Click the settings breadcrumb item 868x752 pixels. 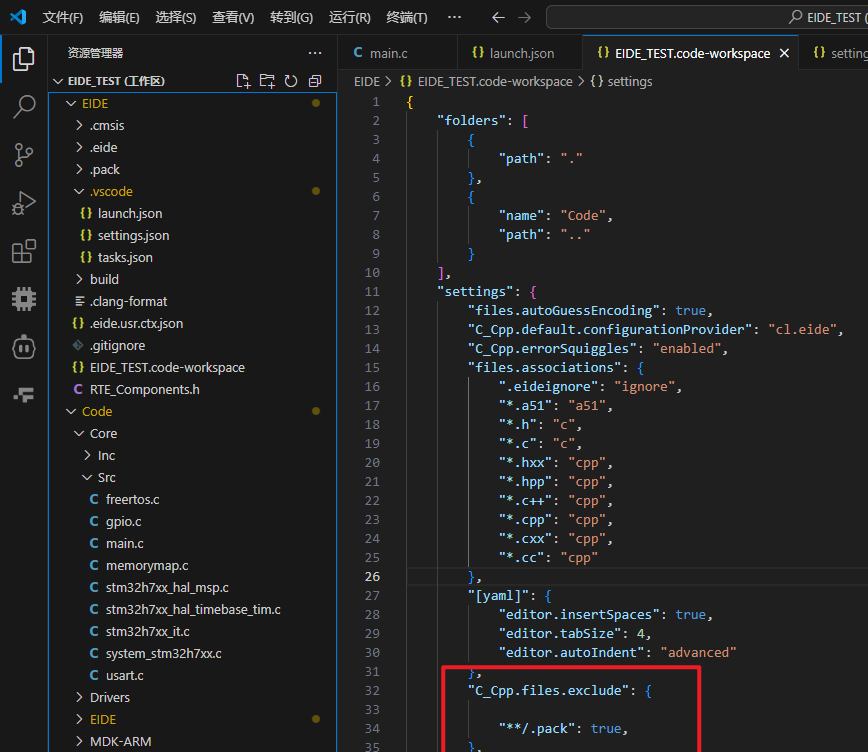click(x=629, y=81)
